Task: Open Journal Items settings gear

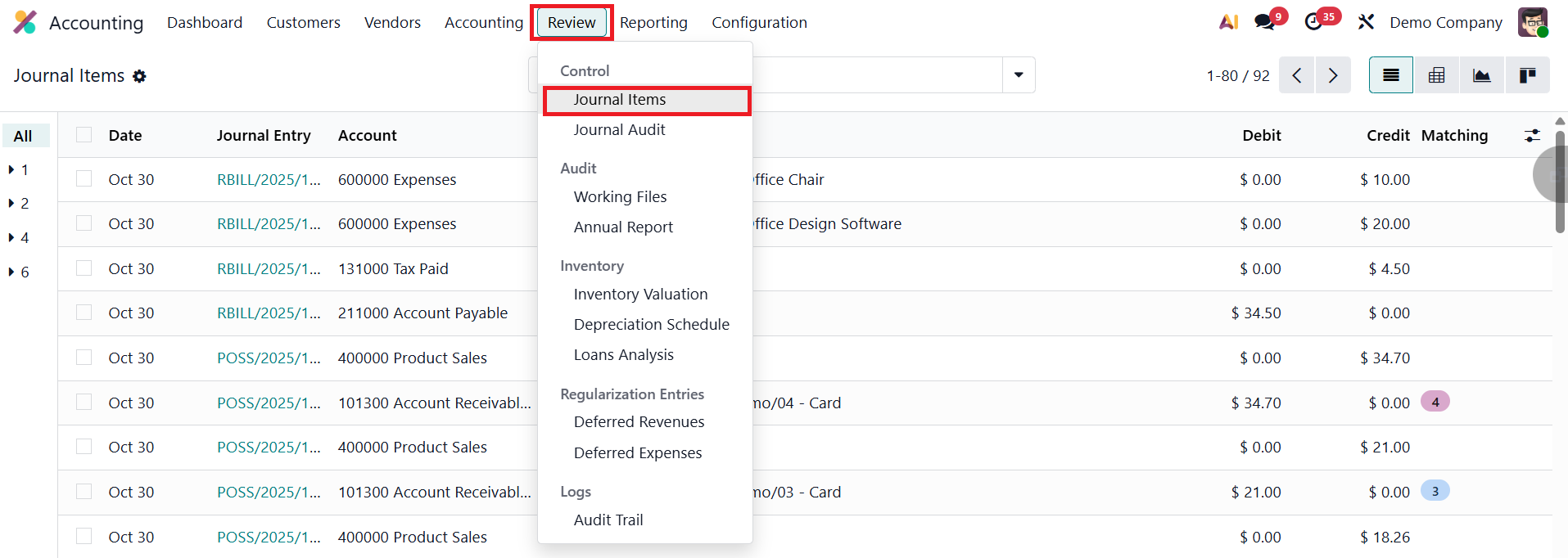Action: pyautogui.click(x=139, y=76)
